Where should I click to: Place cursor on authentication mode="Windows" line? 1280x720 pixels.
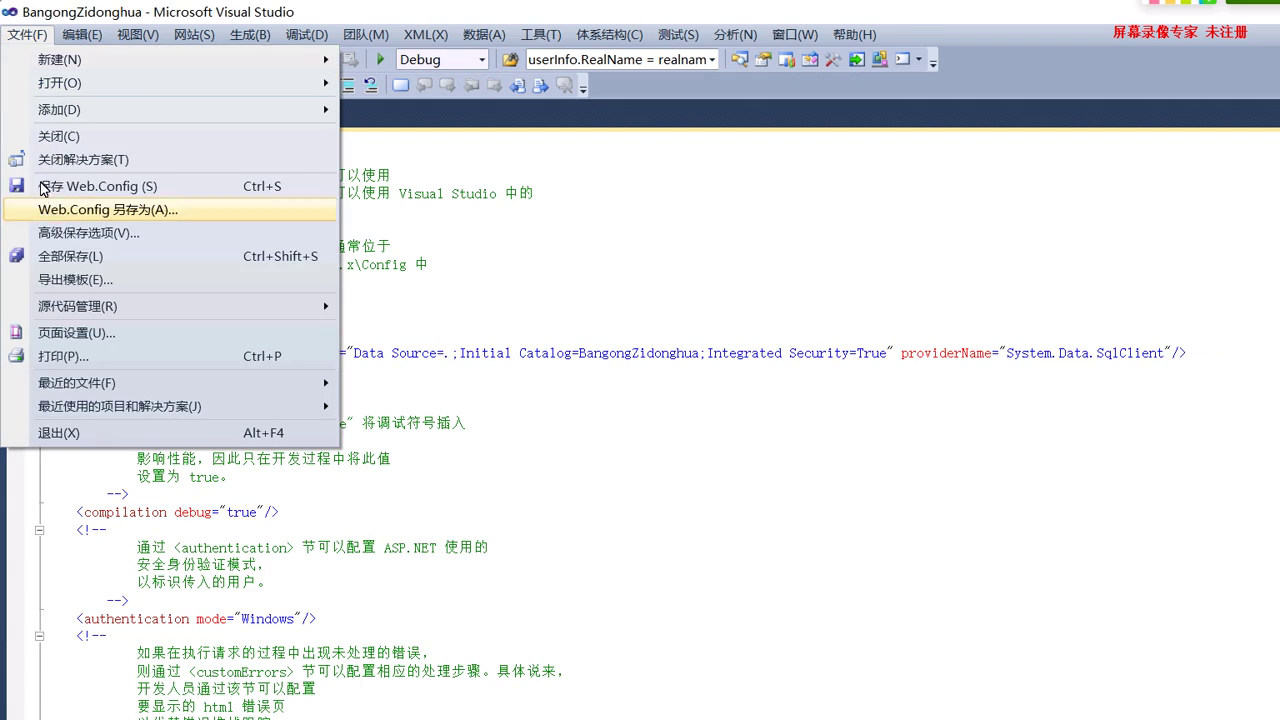click(196, 619)
